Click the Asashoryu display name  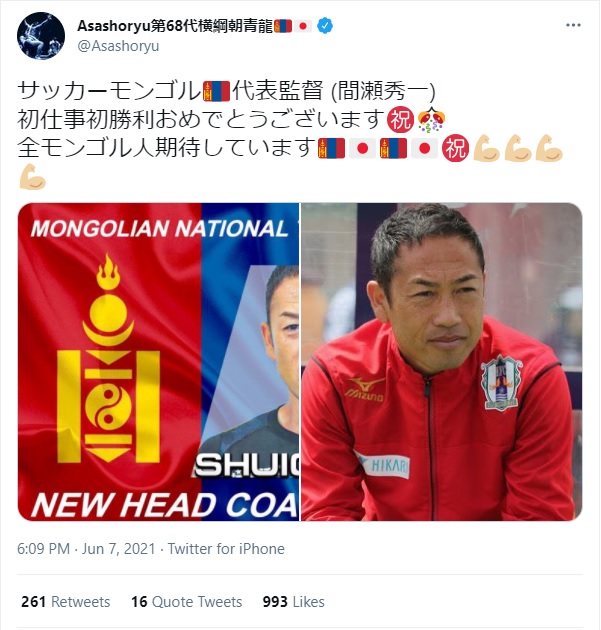click(x=175, y=26)
